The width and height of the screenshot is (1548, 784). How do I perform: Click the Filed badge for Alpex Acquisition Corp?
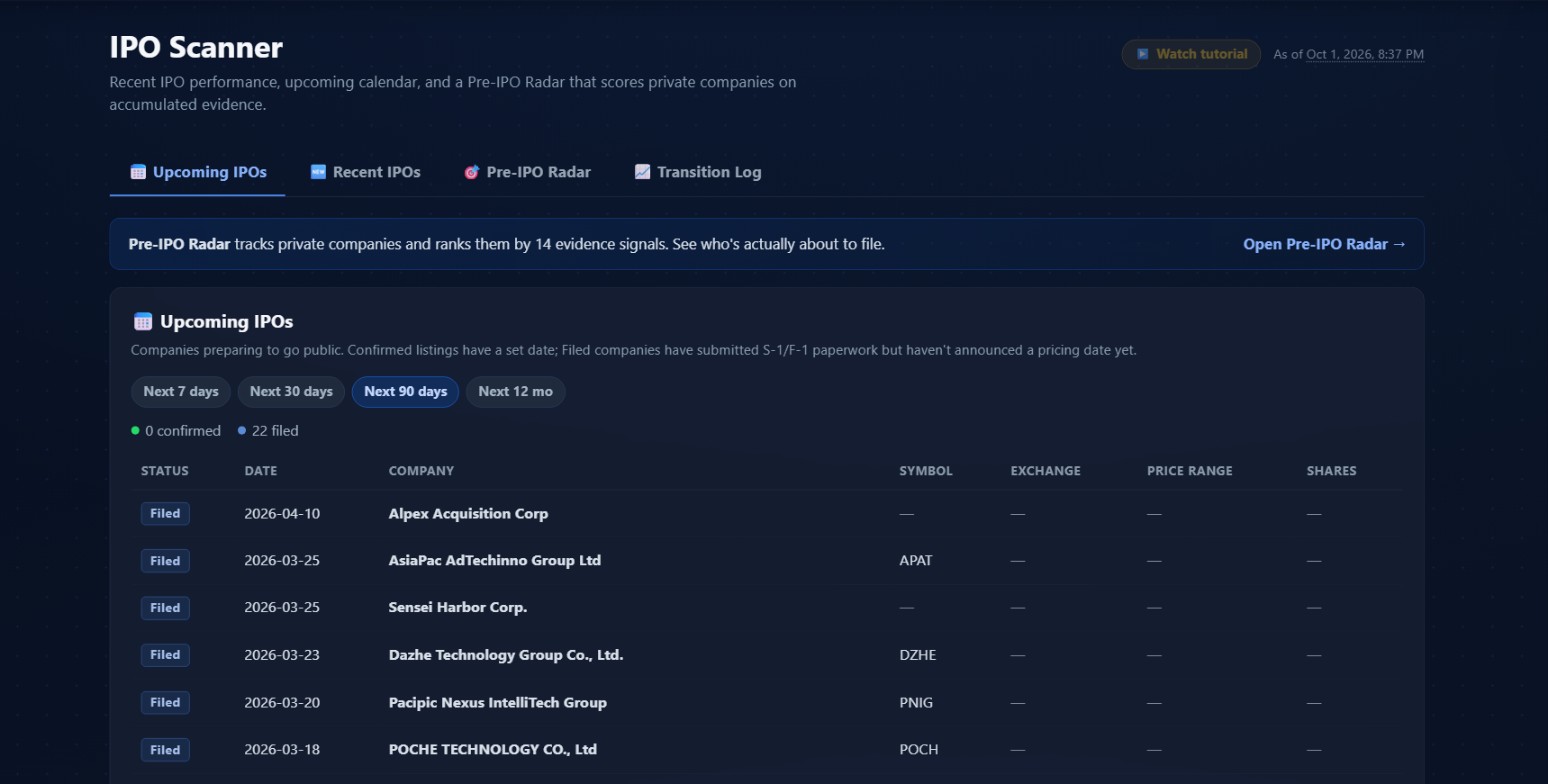[x=165, y=514]
